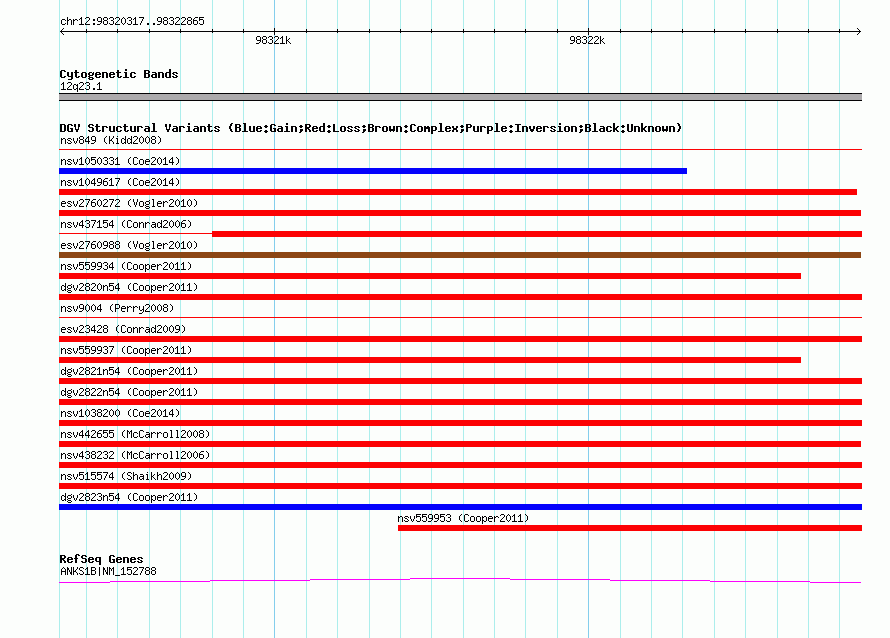Click the RefSeq Genes track title

[101, 559]
